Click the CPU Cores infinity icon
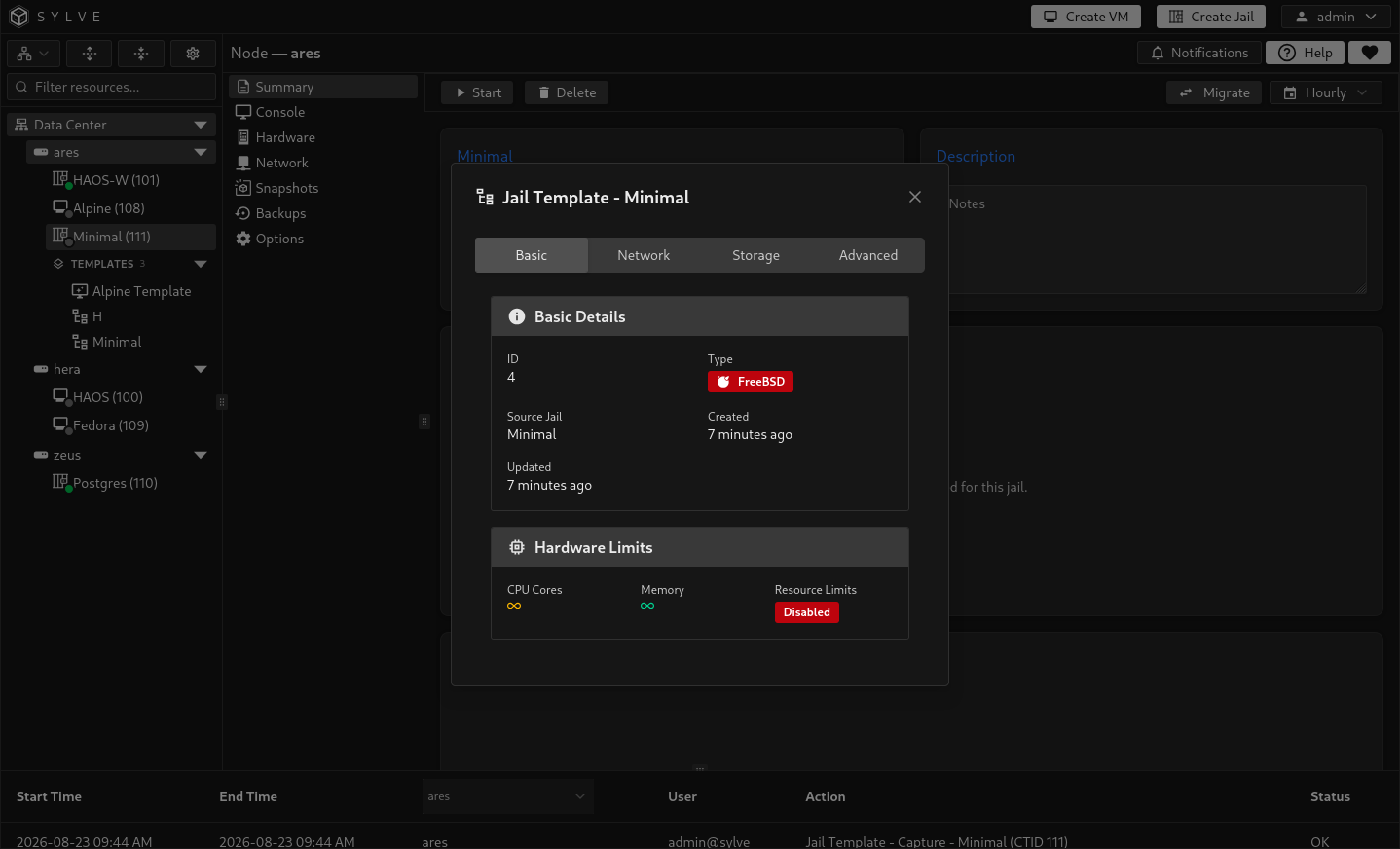Screen dimensions: 1400x849 click(514, 606)
